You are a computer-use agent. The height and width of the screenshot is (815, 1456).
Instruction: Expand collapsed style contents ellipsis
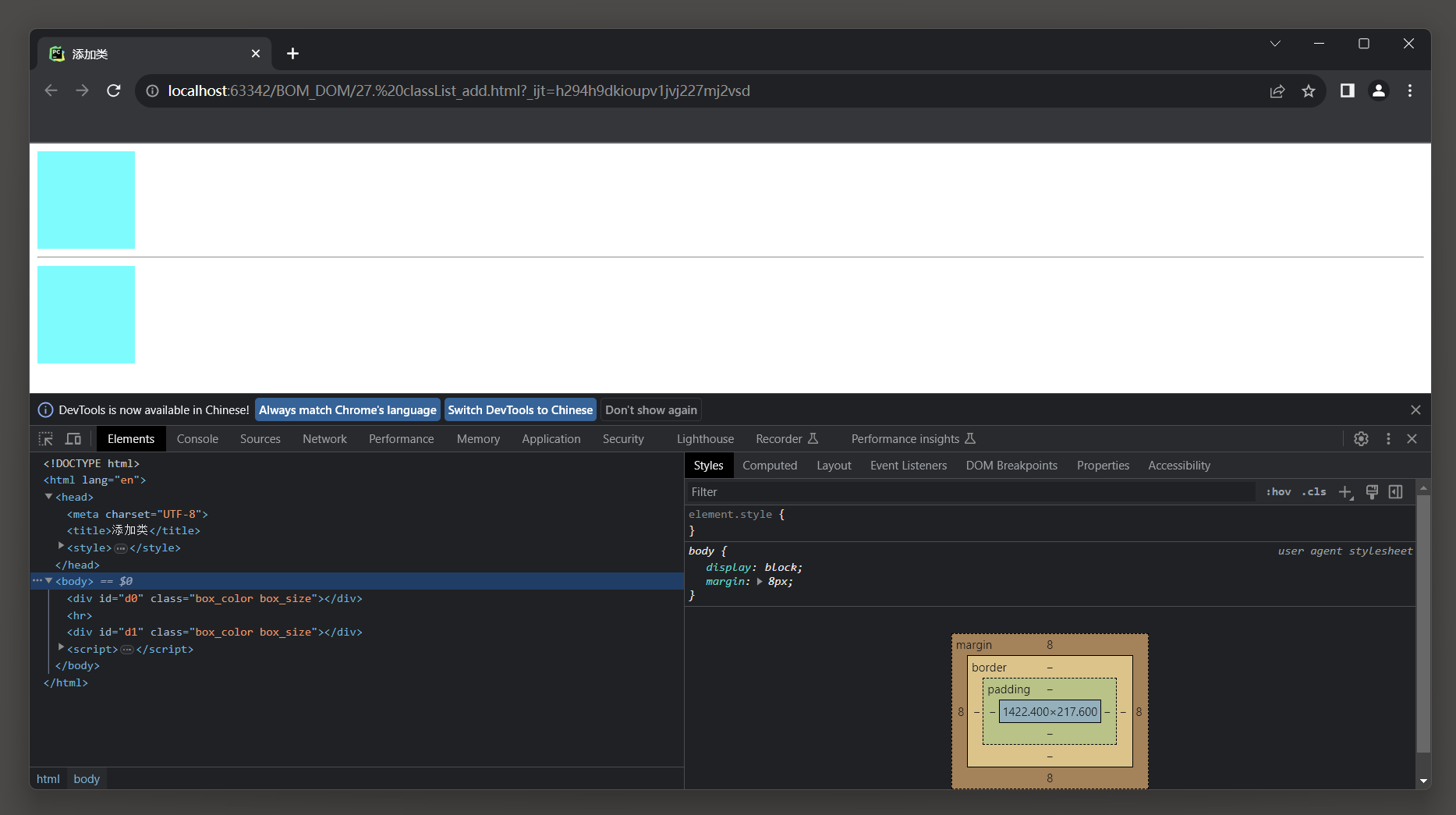tap(121, 548)
